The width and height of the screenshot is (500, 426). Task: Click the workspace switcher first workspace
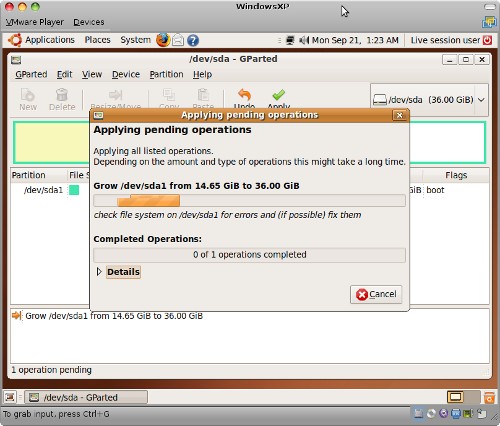455,397
